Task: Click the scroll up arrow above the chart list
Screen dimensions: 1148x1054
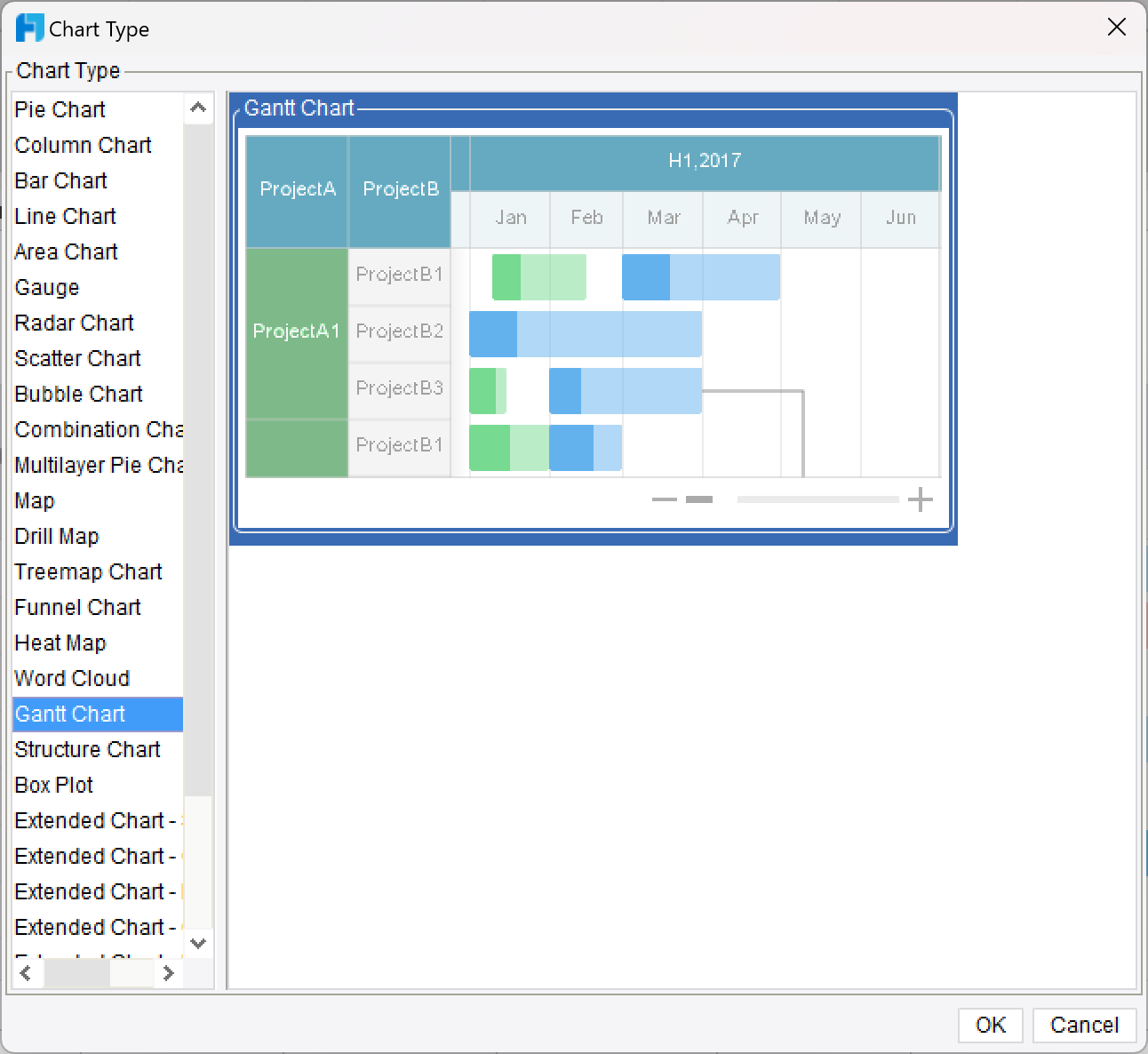Action: coord(198,107)
